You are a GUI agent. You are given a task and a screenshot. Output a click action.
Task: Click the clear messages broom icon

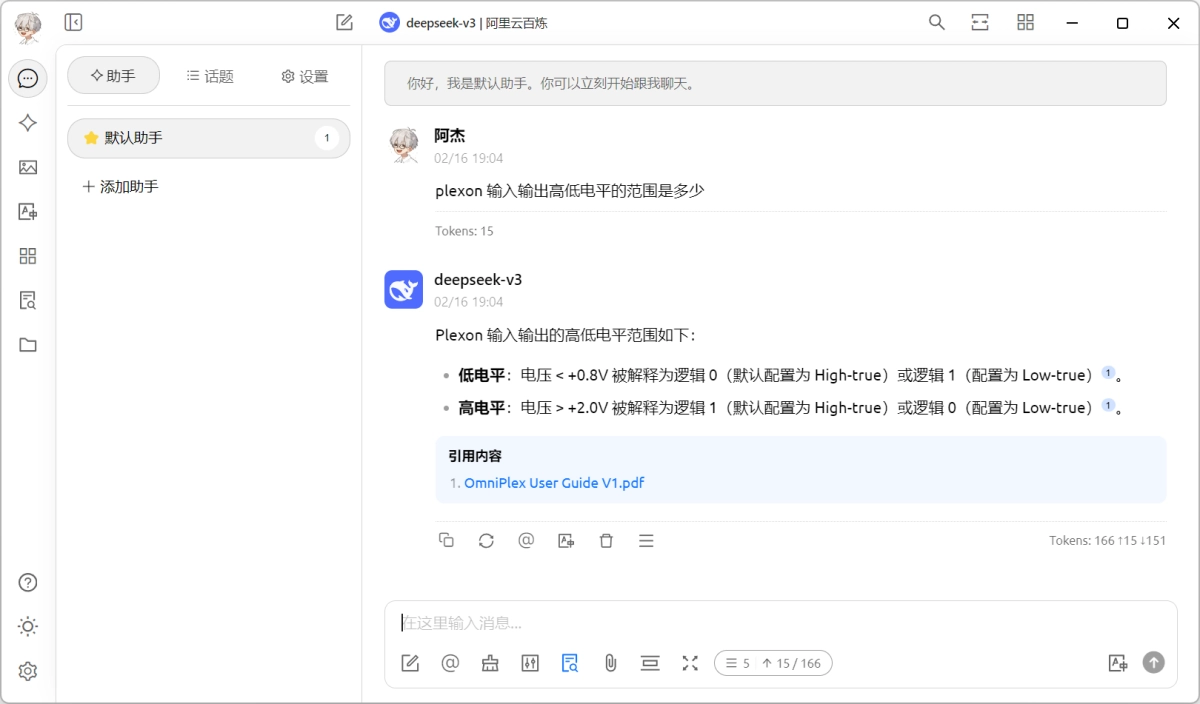490,662
